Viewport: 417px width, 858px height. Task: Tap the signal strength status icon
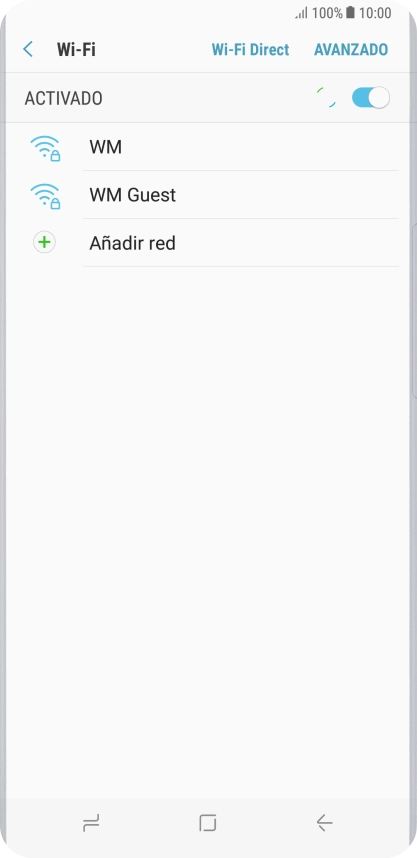point(302,13)
